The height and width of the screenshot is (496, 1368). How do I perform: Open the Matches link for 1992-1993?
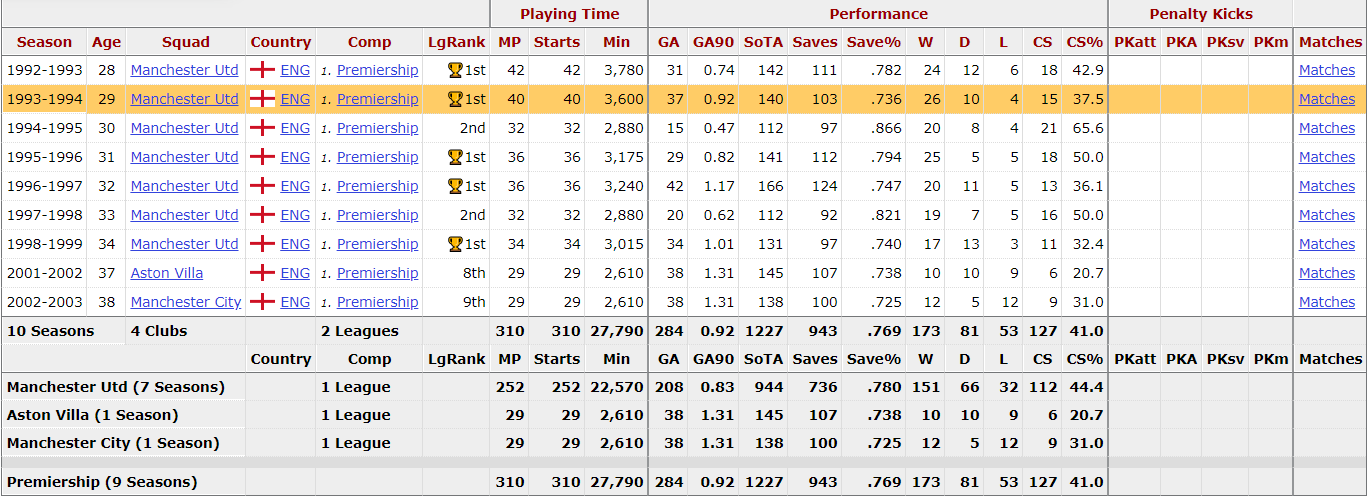click(x=1327, y=70)
